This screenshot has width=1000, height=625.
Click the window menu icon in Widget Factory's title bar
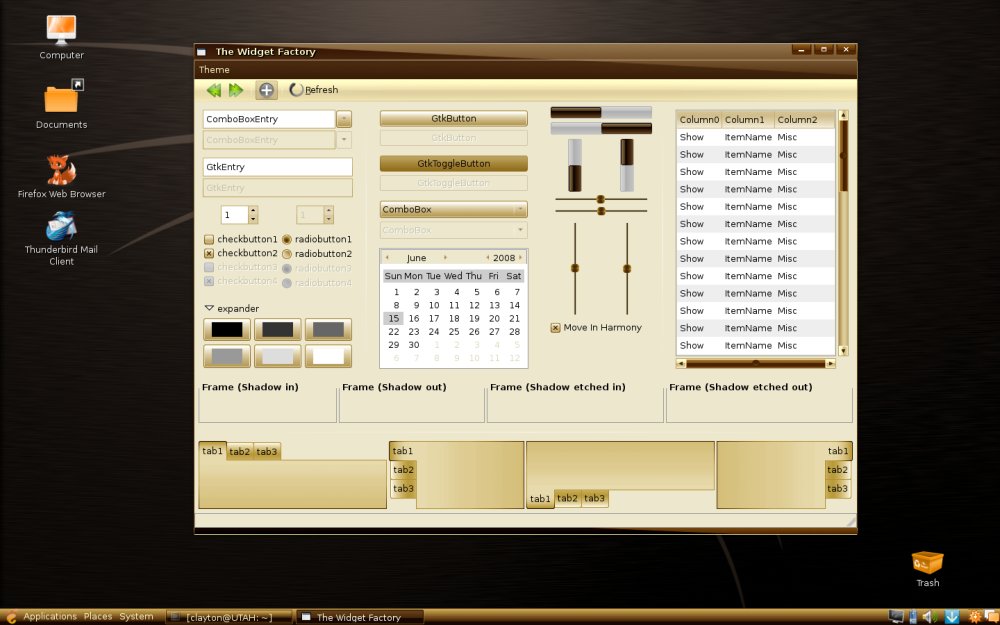(202, 52)
